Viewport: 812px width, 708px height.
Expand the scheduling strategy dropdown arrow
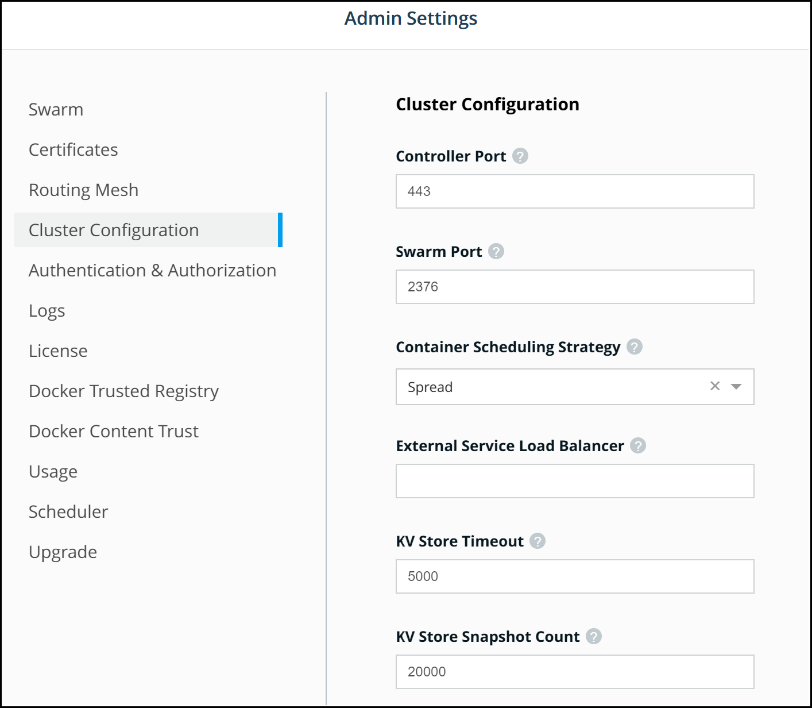(x=736, y=387)
